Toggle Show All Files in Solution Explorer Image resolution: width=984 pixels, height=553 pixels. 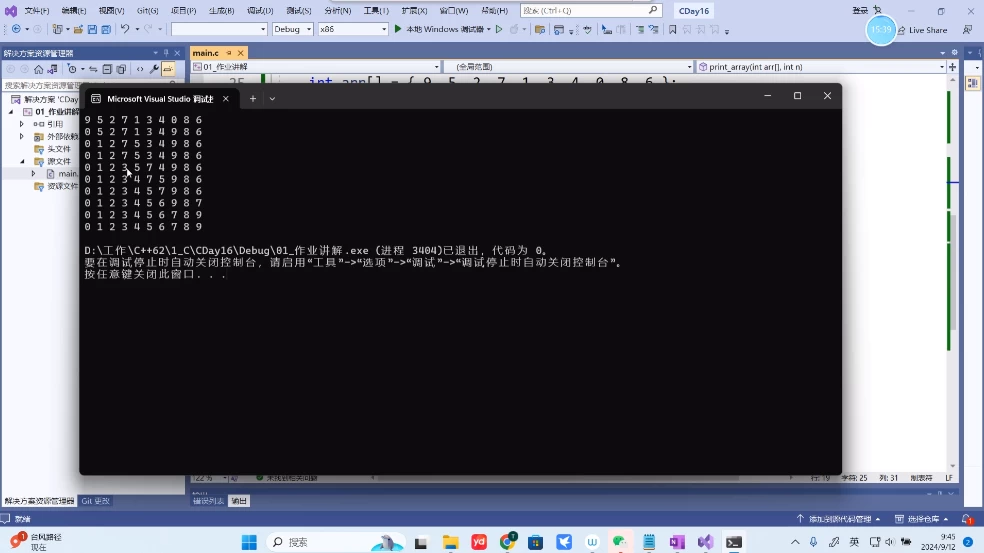pyautogui.click(x=121, y=70)
